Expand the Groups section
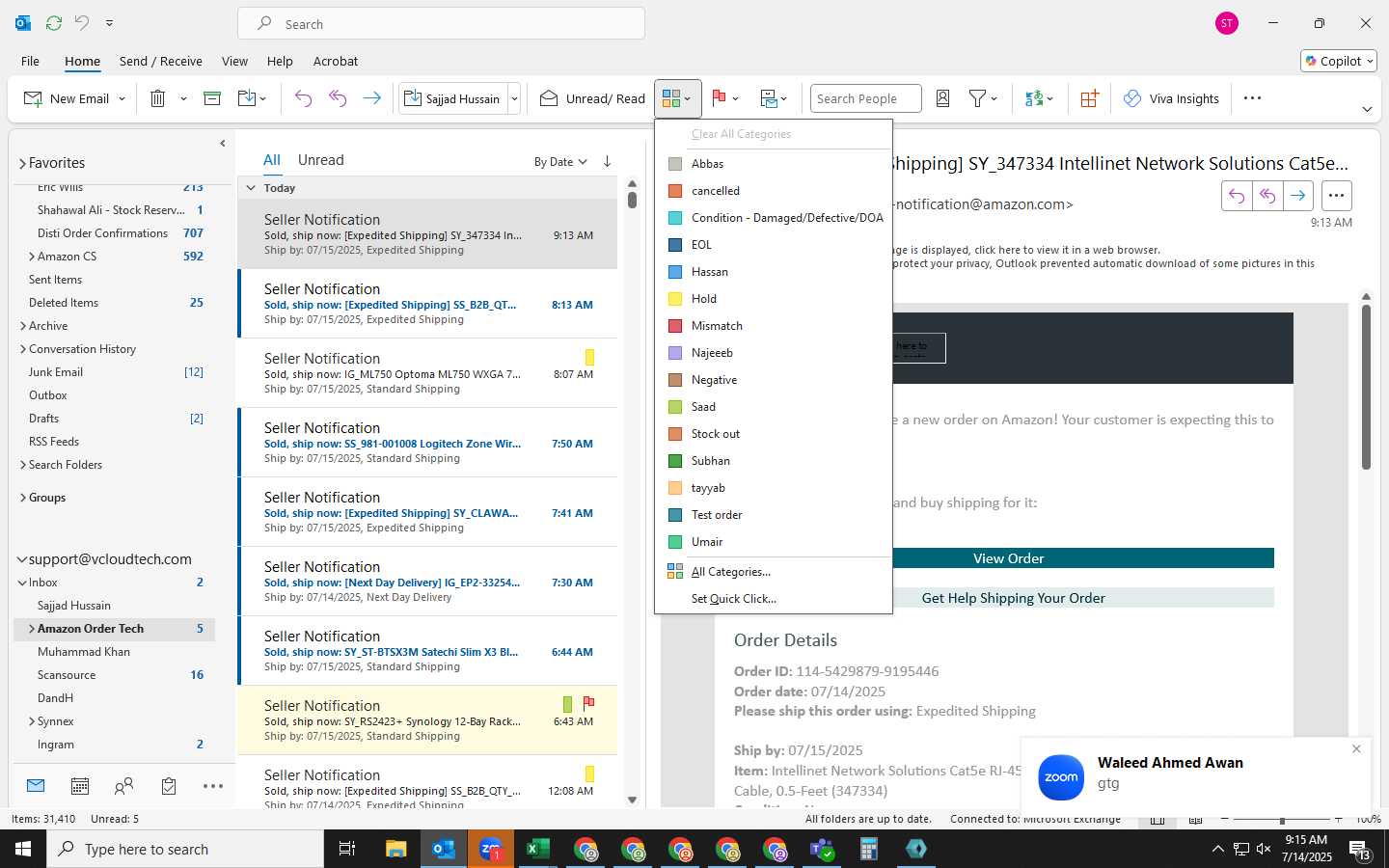The width and height of the screenshot is (1389, 868). [x=23, y=498]
